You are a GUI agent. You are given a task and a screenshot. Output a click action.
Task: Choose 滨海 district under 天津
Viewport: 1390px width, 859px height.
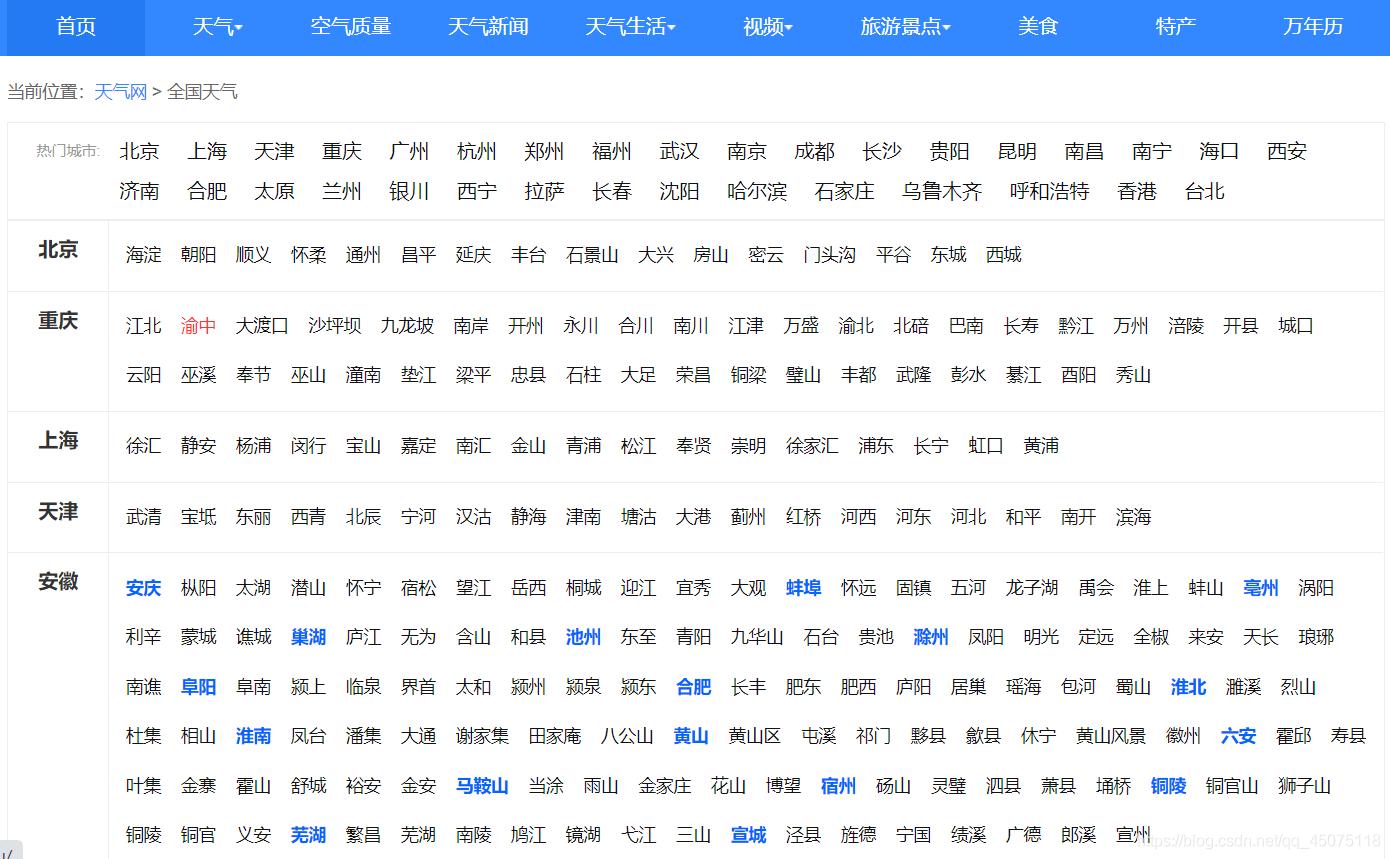point(1132,517)
